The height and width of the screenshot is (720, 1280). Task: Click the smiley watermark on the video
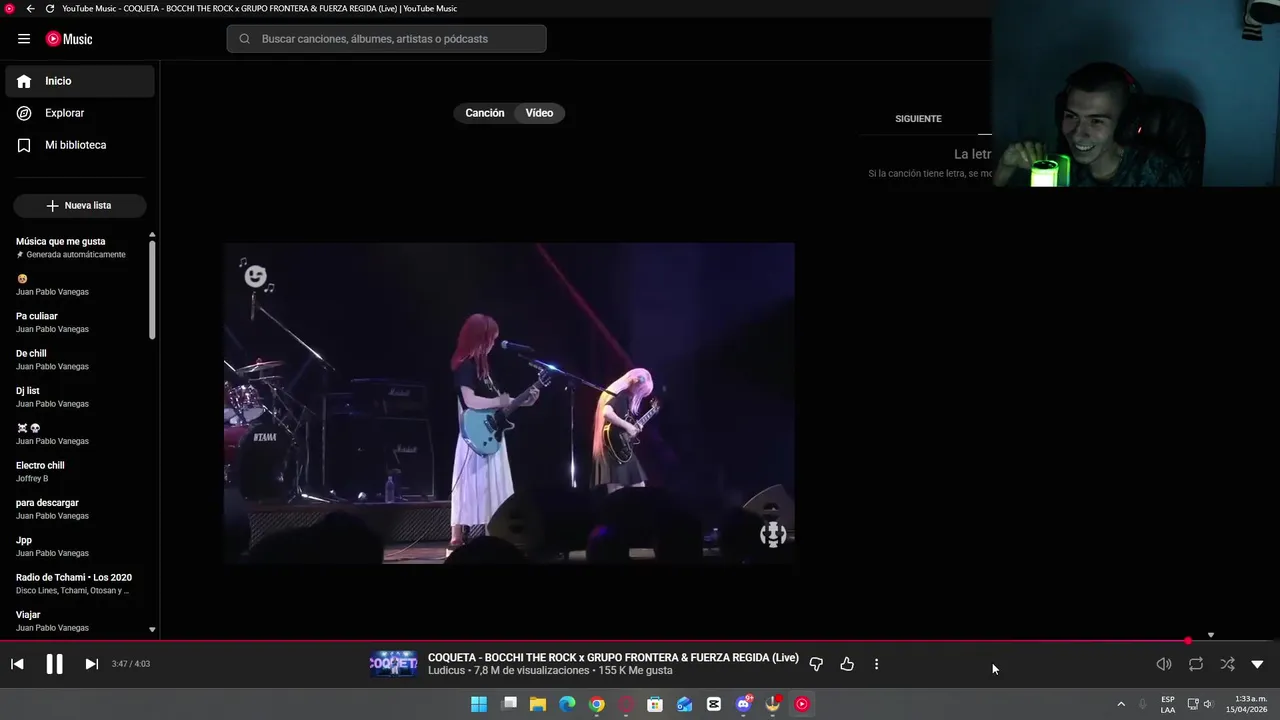click(x=256, y=276)
